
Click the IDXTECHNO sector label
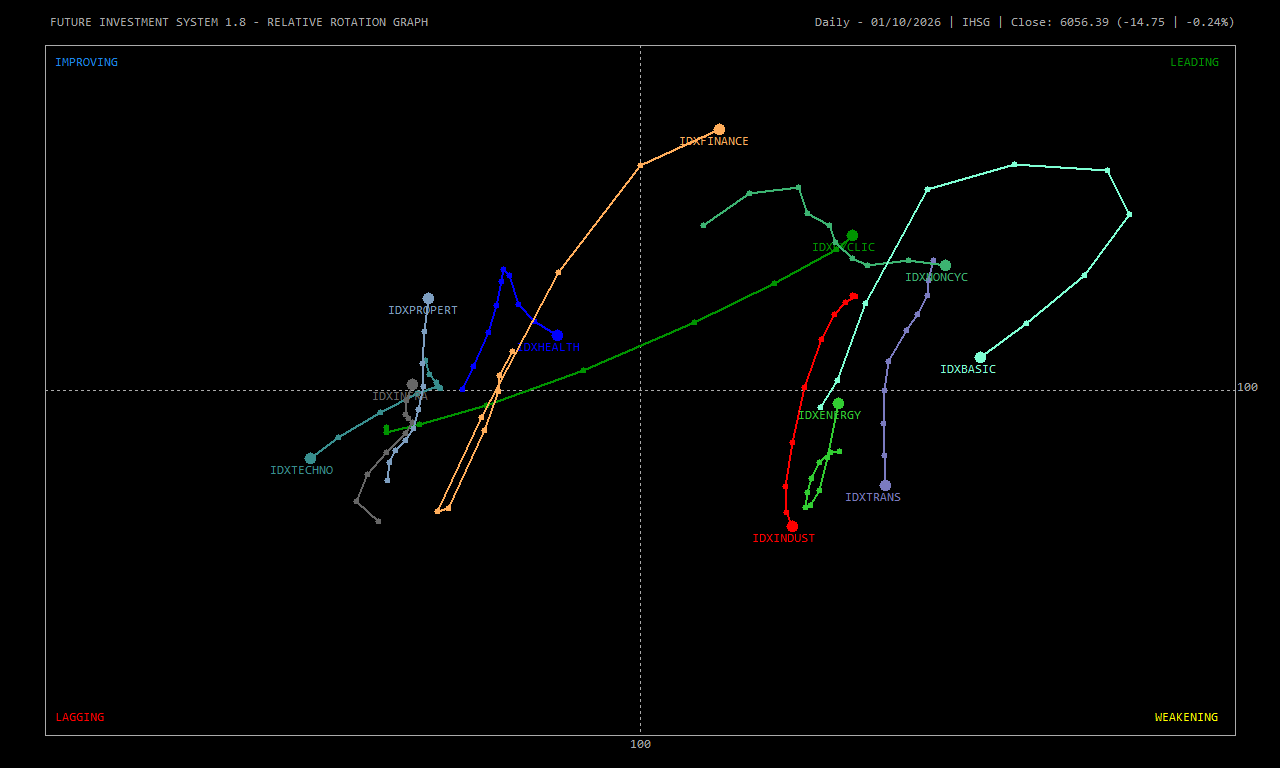click(302, 471)
